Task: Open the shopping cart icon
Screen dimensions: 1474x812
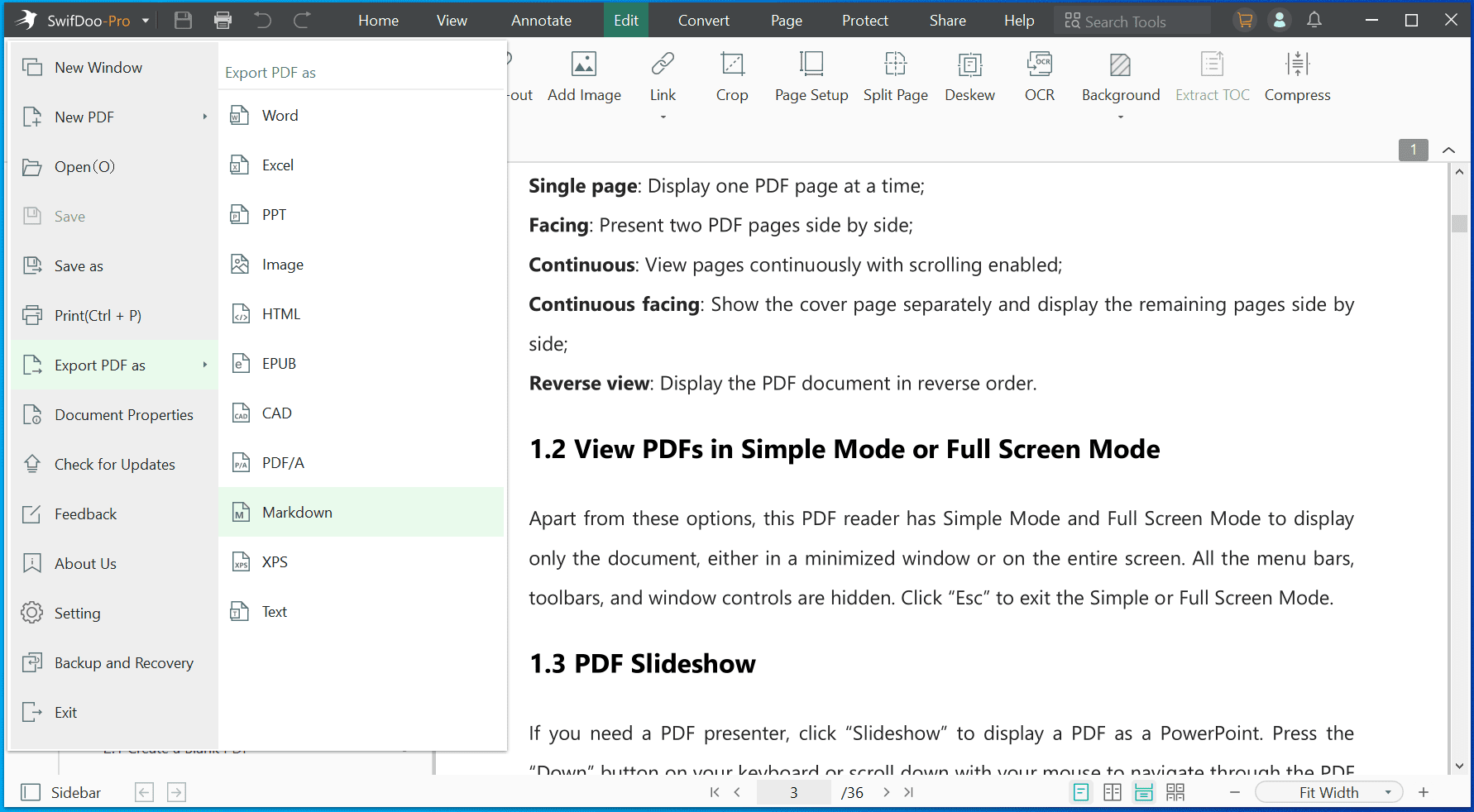Action: 1245,21
